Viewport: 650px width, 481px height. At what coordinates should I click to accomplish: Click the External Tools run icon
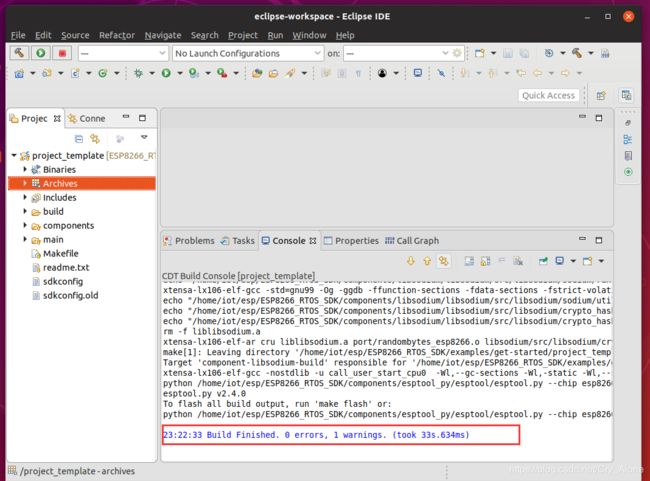coord(222,73)
